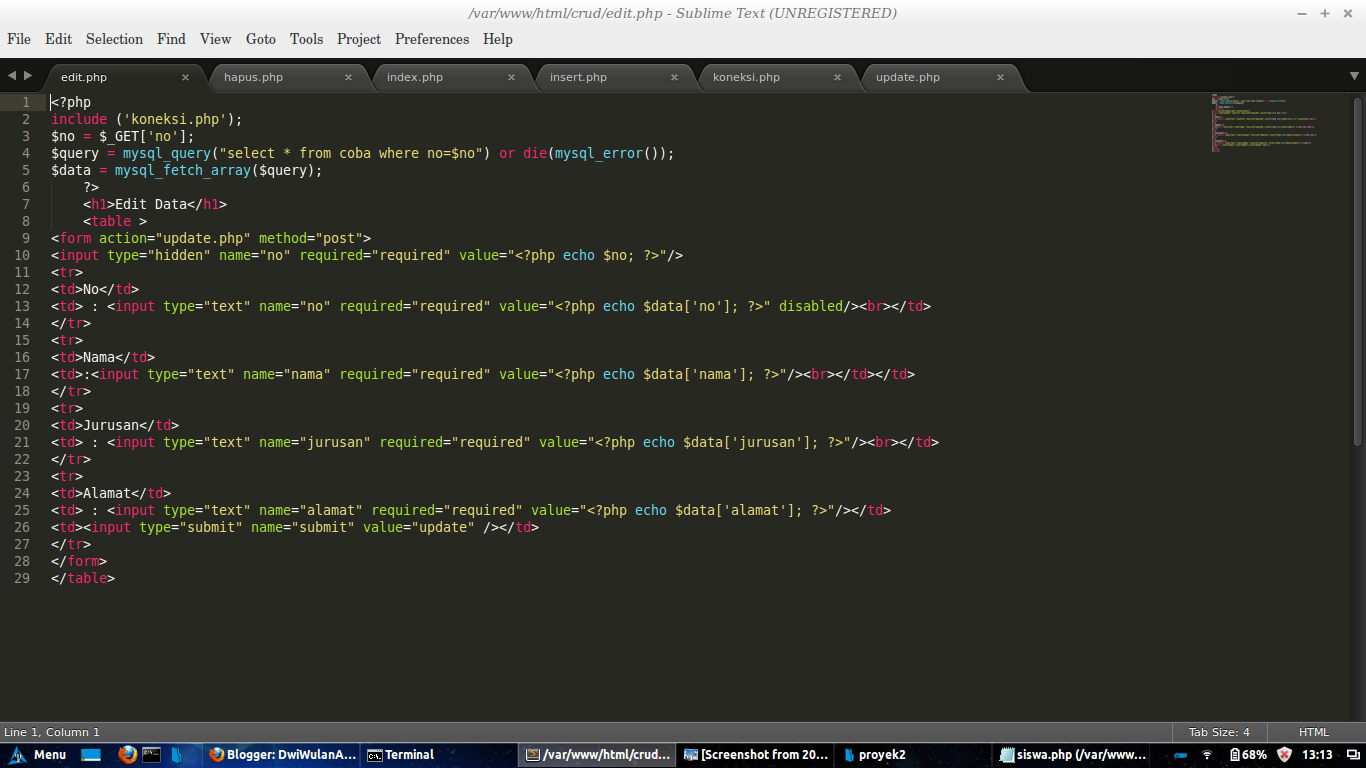Click line number 1 in gutter
This screenshot has height=768, width=1366.
[27, 102]
